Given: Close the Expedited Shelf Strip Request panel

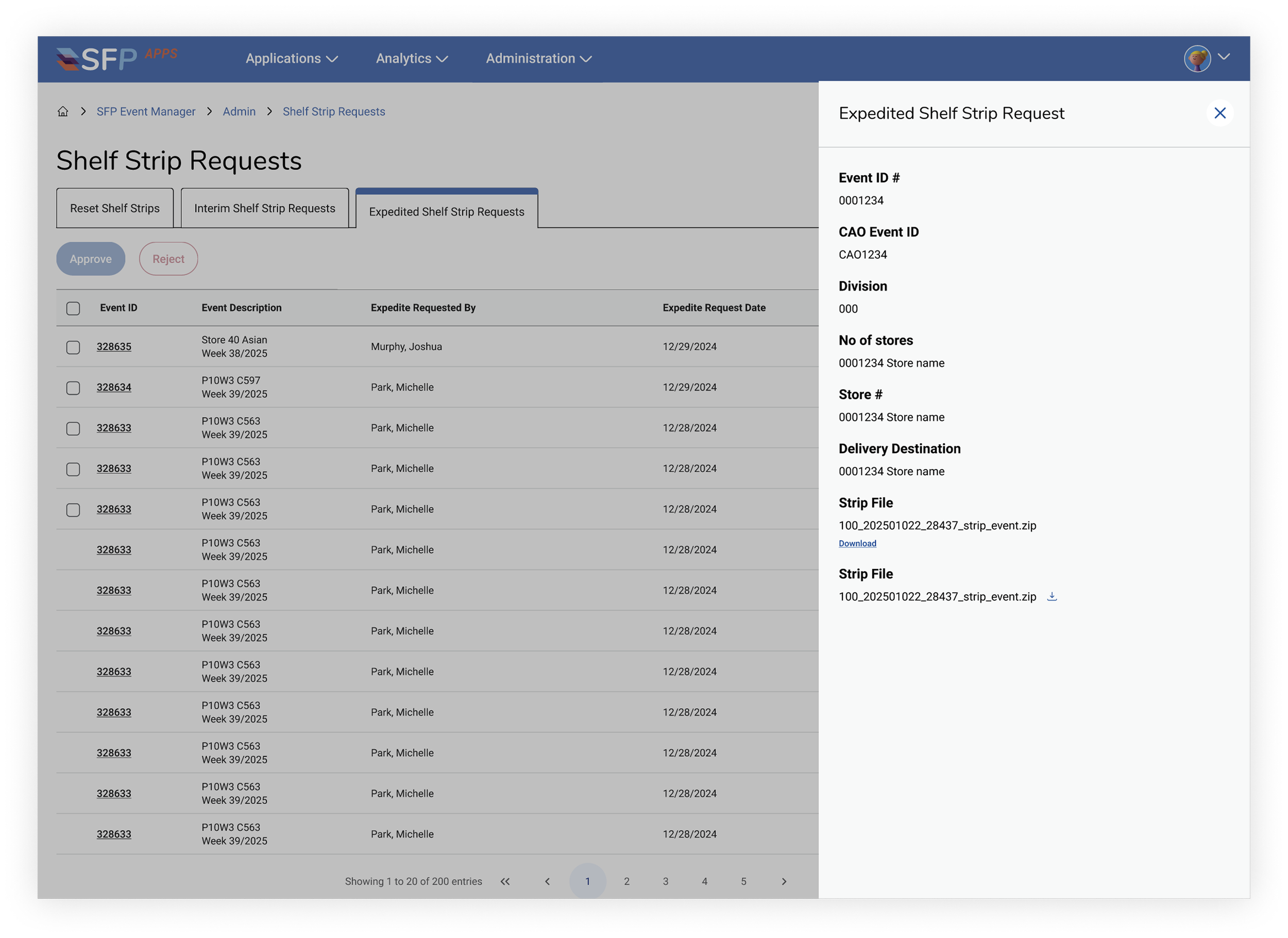Looking at the screenshot, I should coord(1219,113).
